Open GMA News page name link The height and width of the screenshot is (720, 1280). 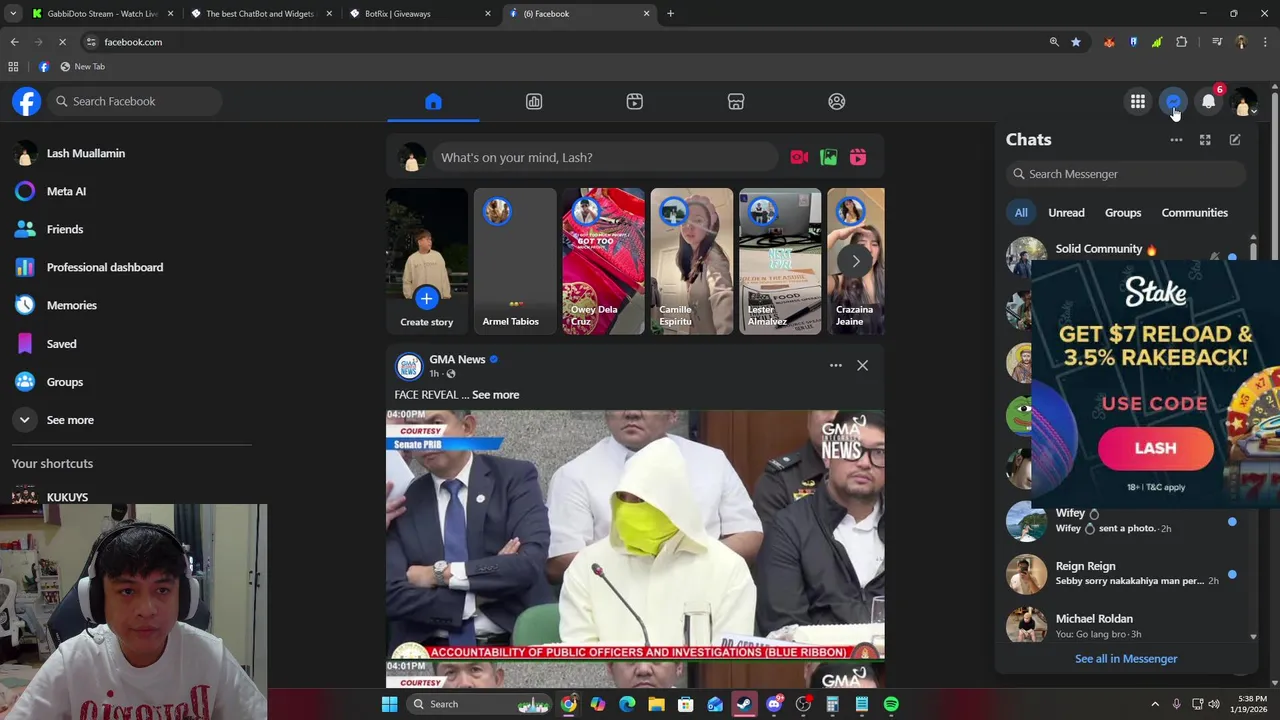pyautogui.click(x=457, y=359)
